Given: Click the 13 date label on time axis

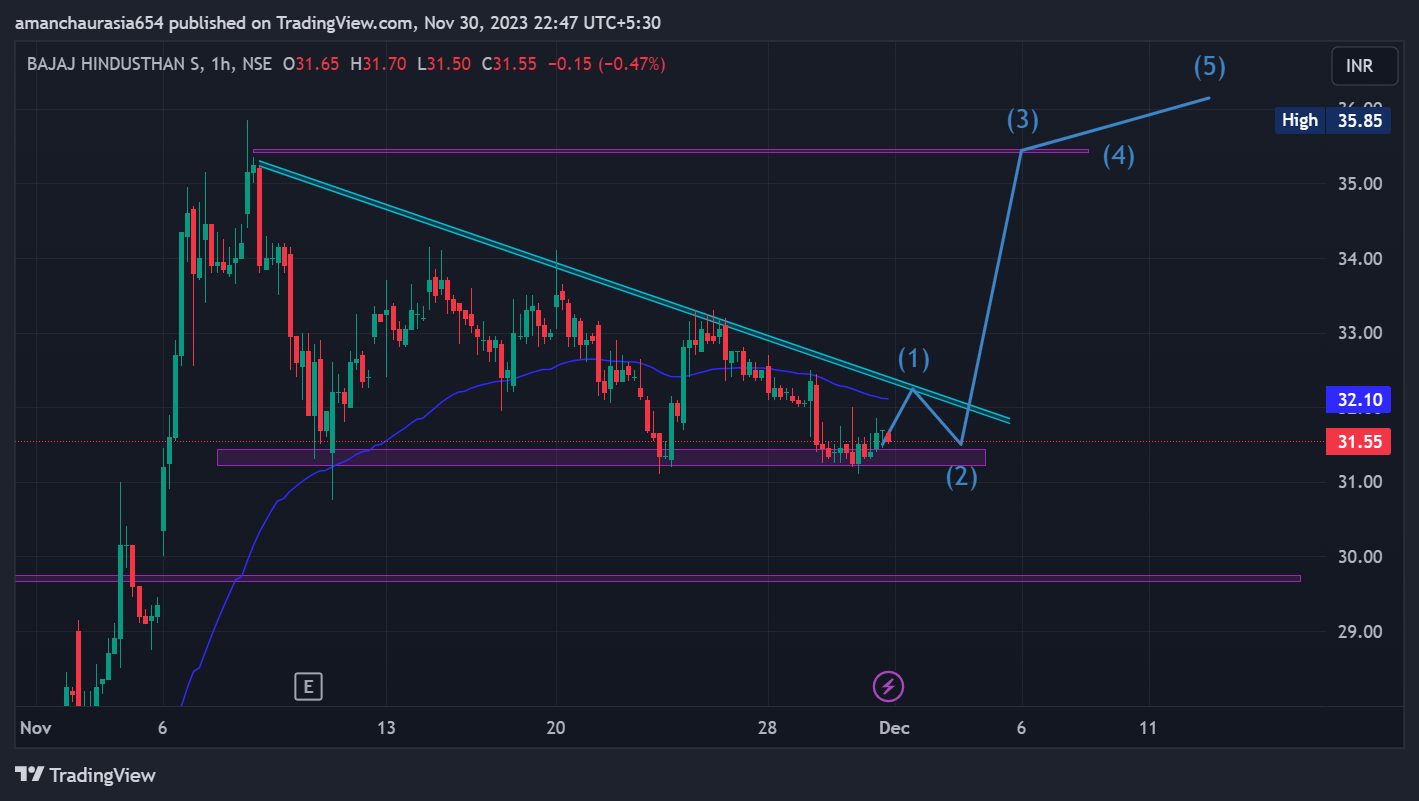Looking at the screenshot, I should (x=386, y=728).
